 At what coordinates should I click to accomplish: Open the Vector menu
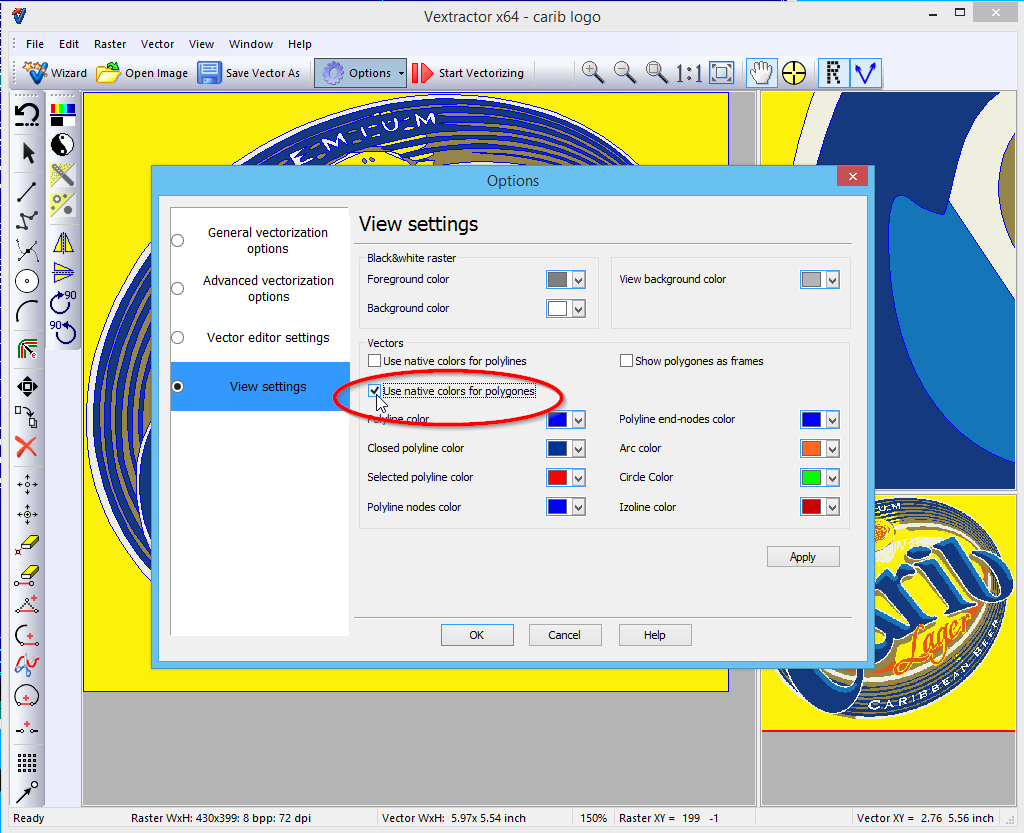coord(157,44)
